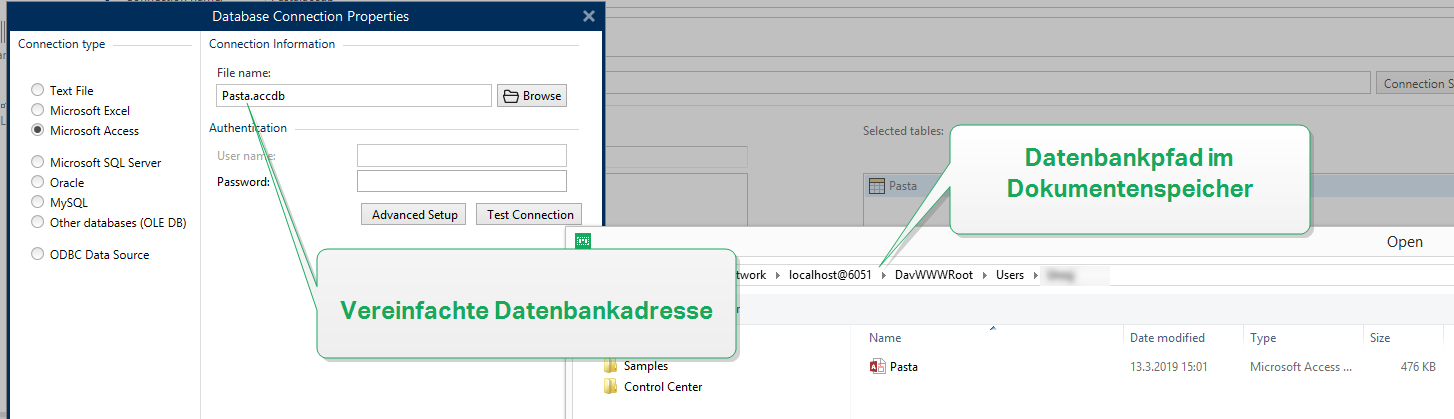Click into the File name field showing Pasta.accdb

(354, 96)
